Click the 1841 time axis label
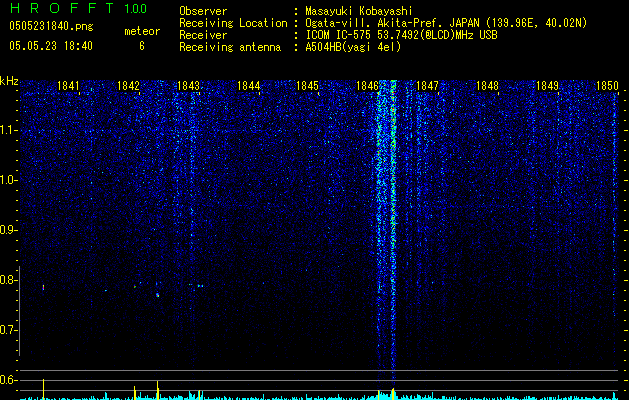The width and height of the screenshot is (629, 400). (x=68, y=86)
